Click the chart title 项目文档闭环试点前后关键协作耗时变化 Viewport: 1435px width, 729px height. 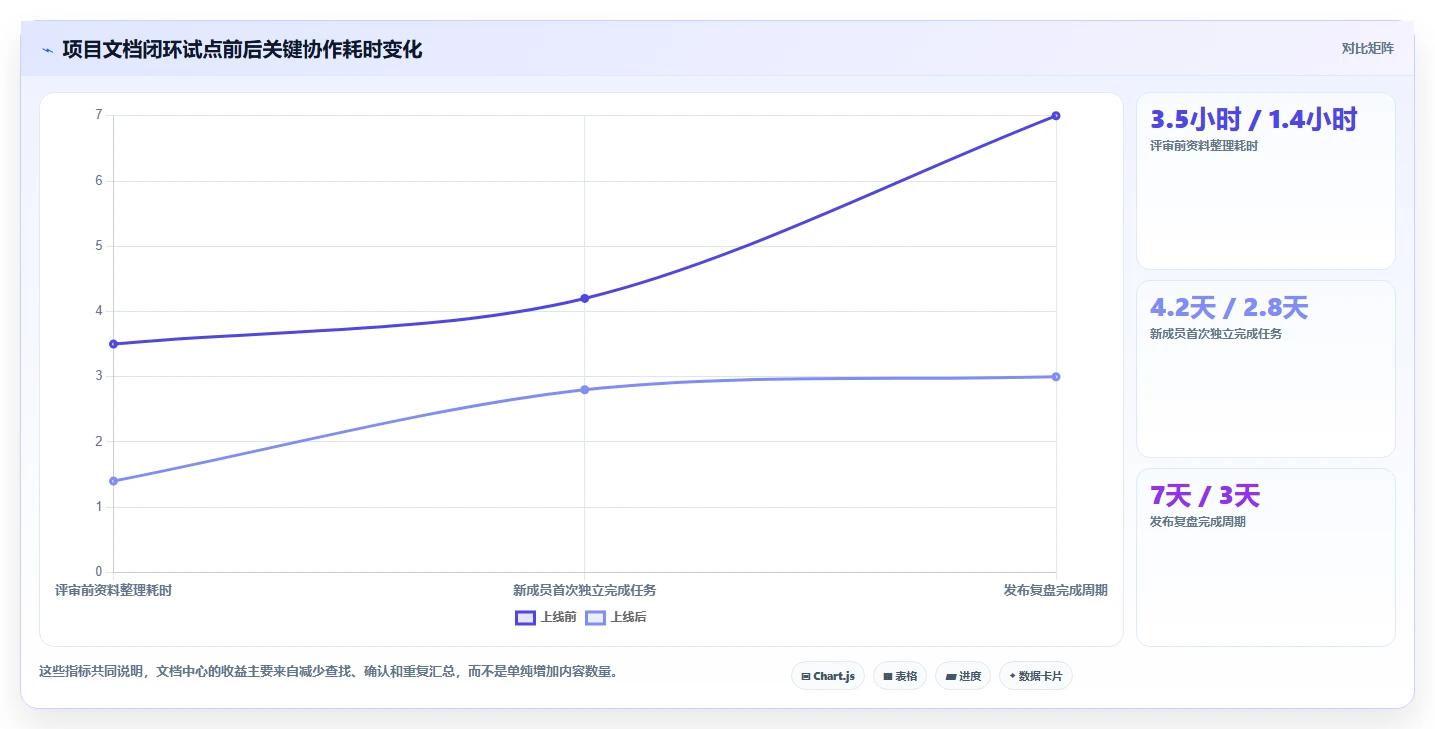242,49
